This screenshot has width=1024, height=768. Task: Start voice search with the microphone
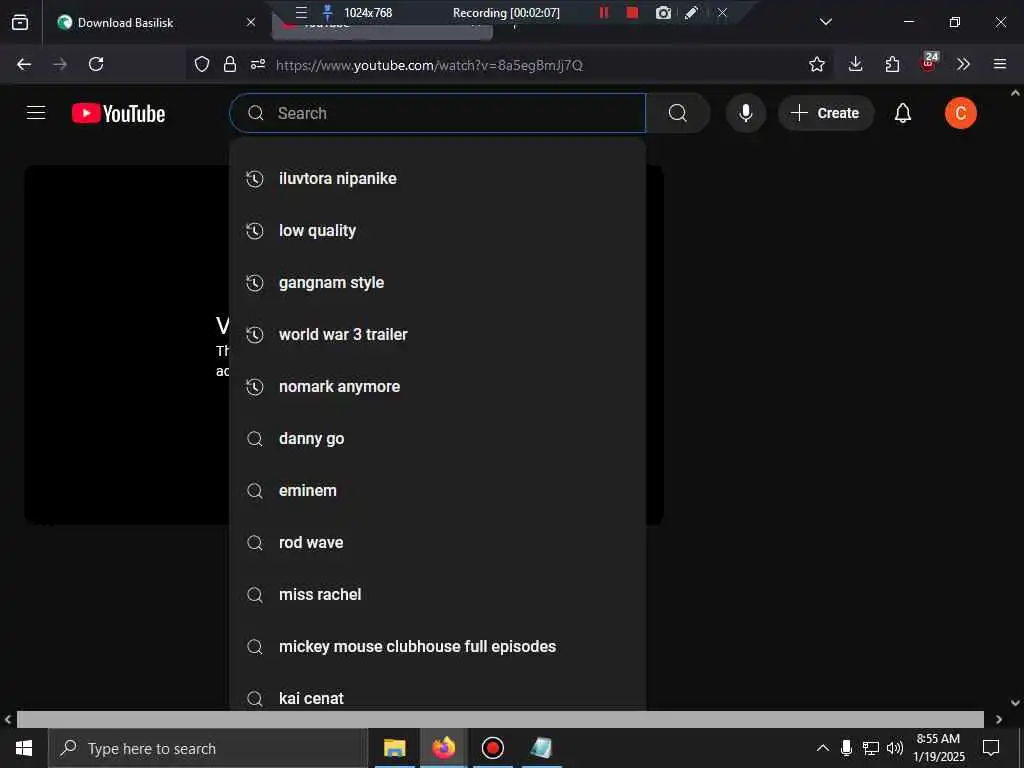click(x=745, y=113)
